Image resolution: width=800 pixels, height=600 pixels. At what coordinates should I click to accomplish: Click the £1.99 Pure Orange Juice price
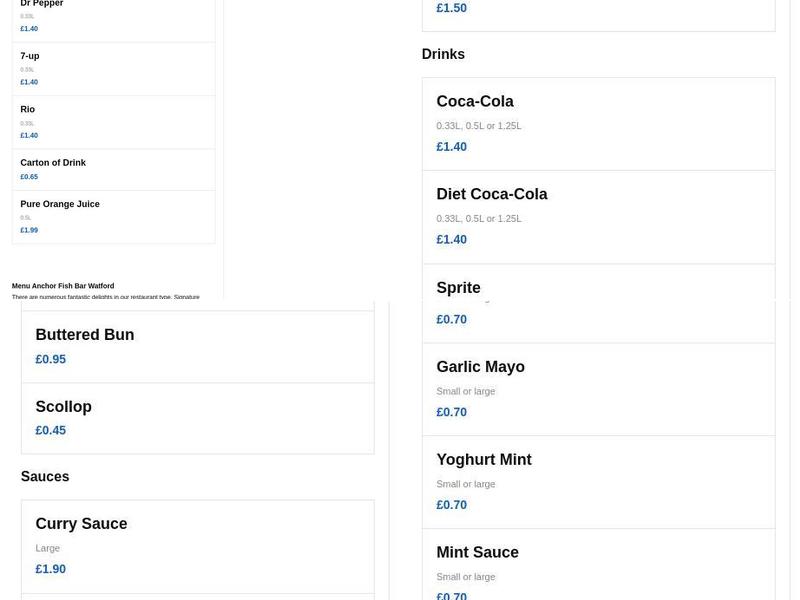(x=29, y=230)
